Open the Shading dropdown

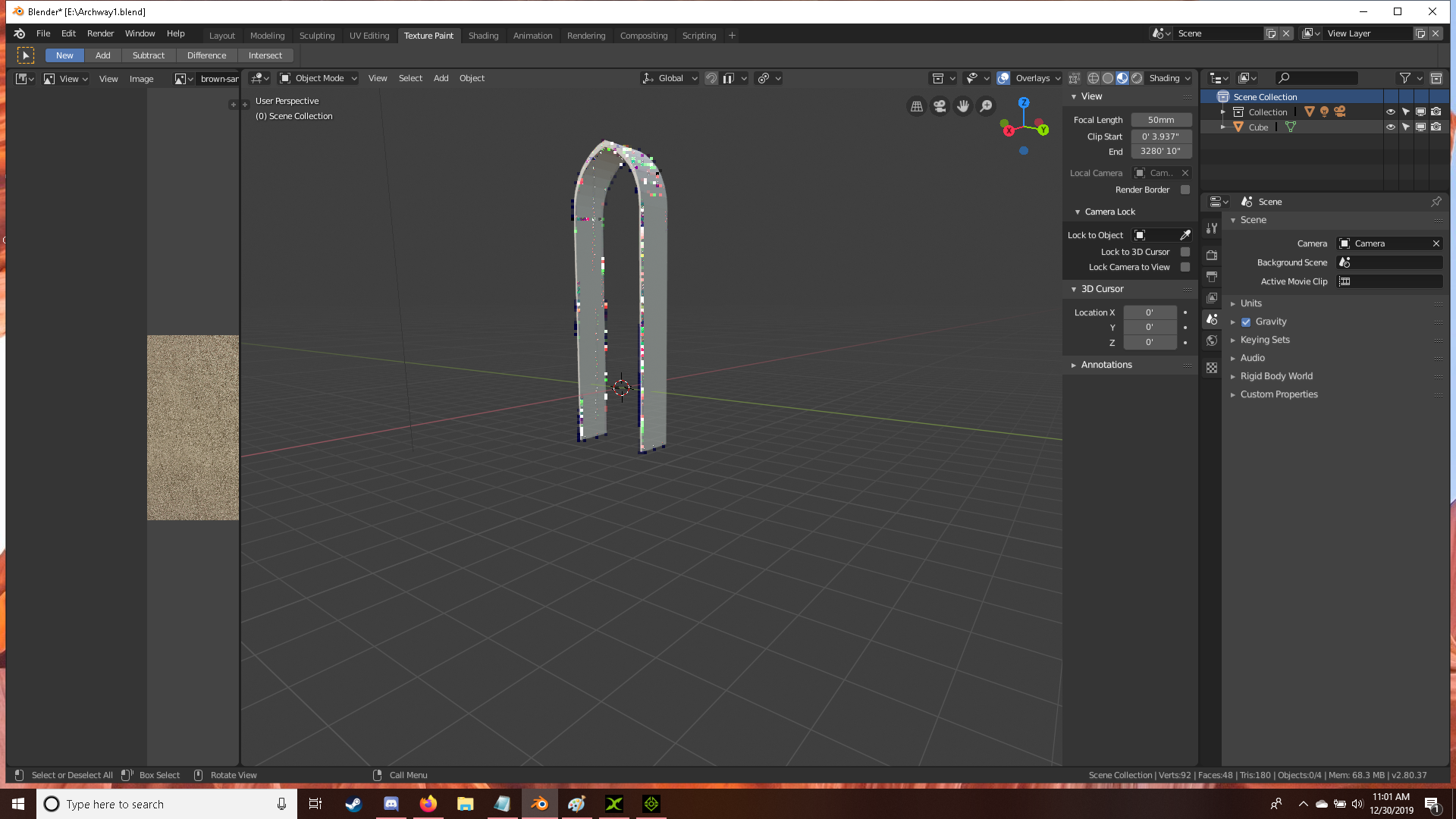1169,78
